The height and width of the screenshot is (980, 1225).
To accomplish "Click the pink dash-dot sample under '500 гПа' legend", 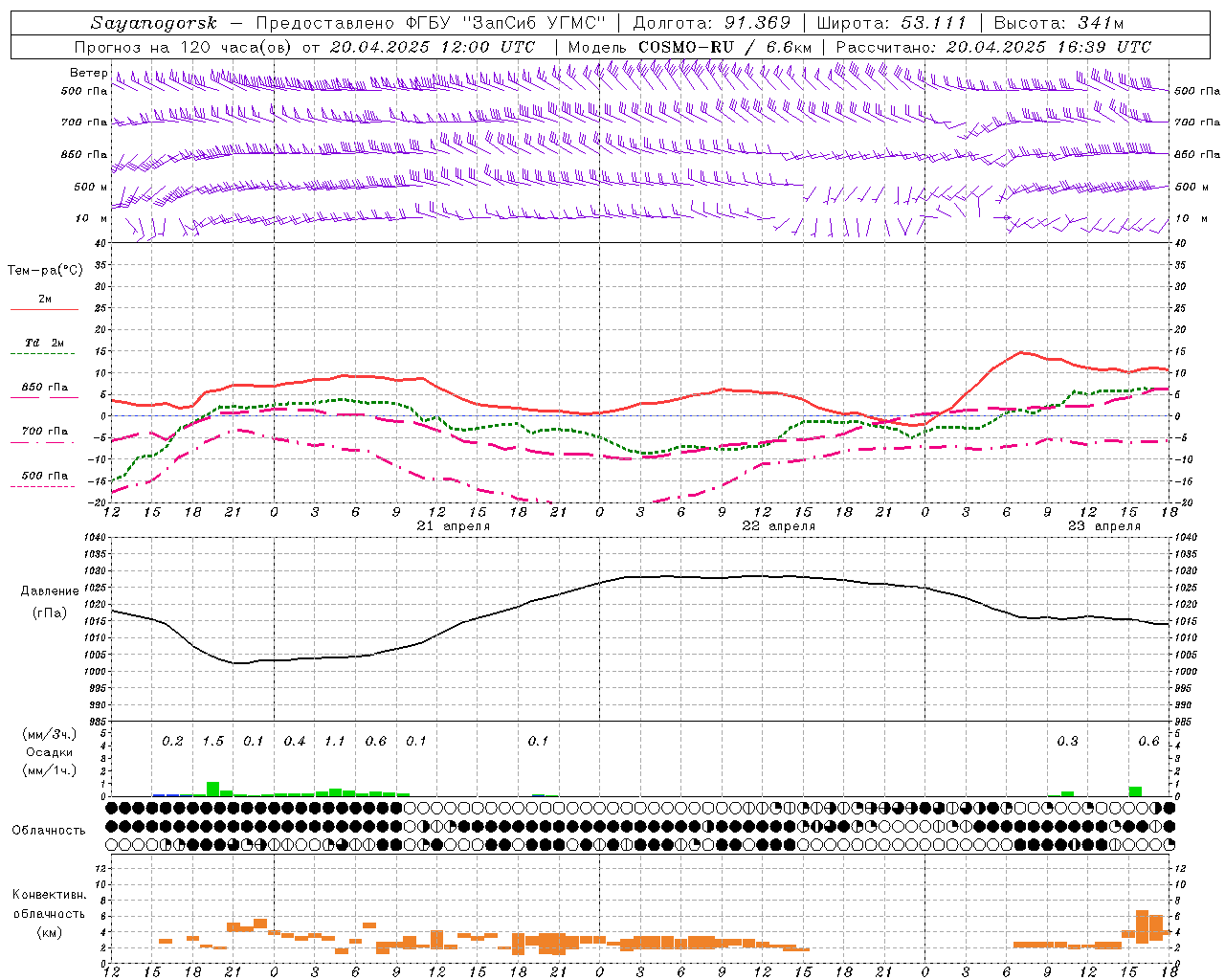I will point(43,486).
